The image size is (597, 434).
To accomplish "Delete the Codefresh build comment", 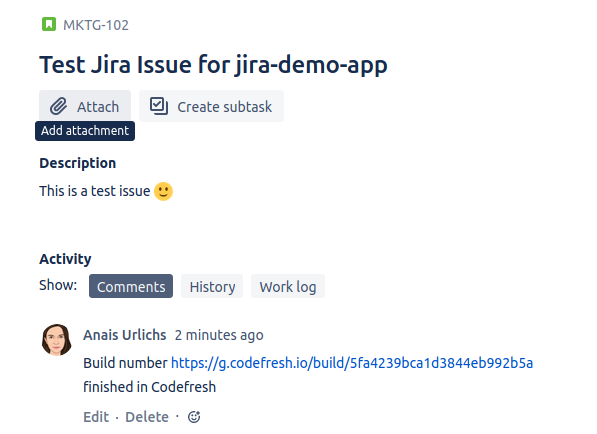I will coord(147,417).
